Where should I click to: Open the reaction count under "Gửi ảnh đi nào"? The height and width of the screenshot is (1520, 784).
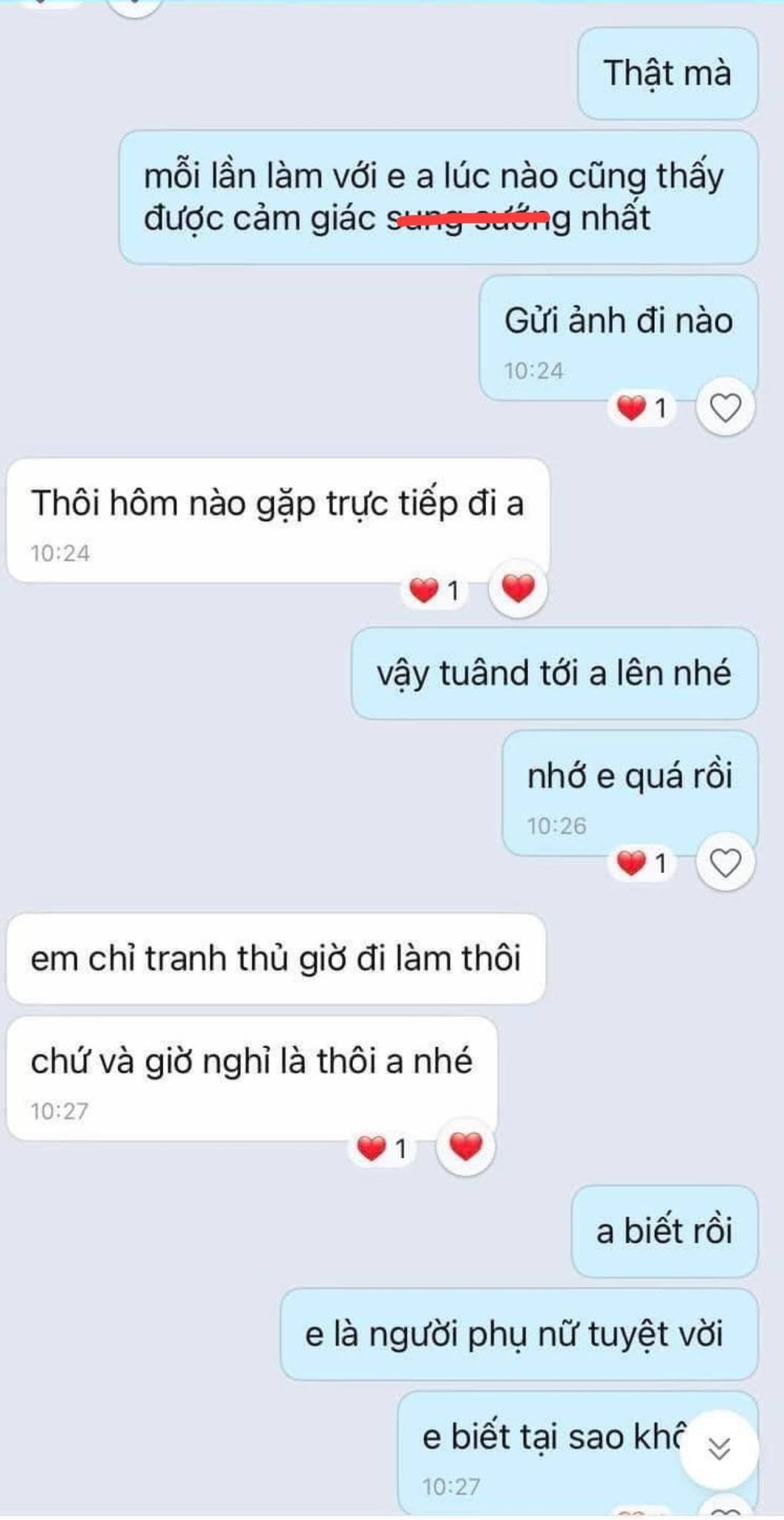pyautogui.click(x=642, y=408)
